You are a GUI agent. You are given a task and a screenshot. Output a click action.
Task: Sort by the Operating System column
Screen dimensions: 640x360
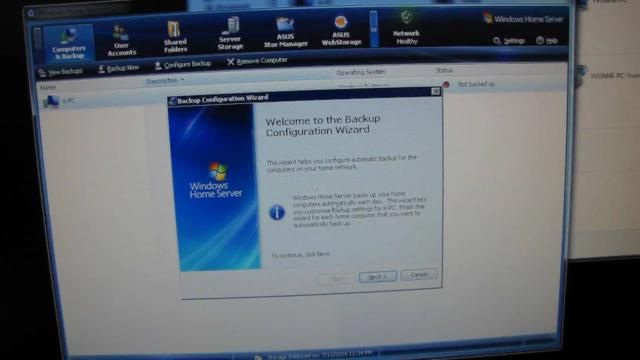(360, 72)
